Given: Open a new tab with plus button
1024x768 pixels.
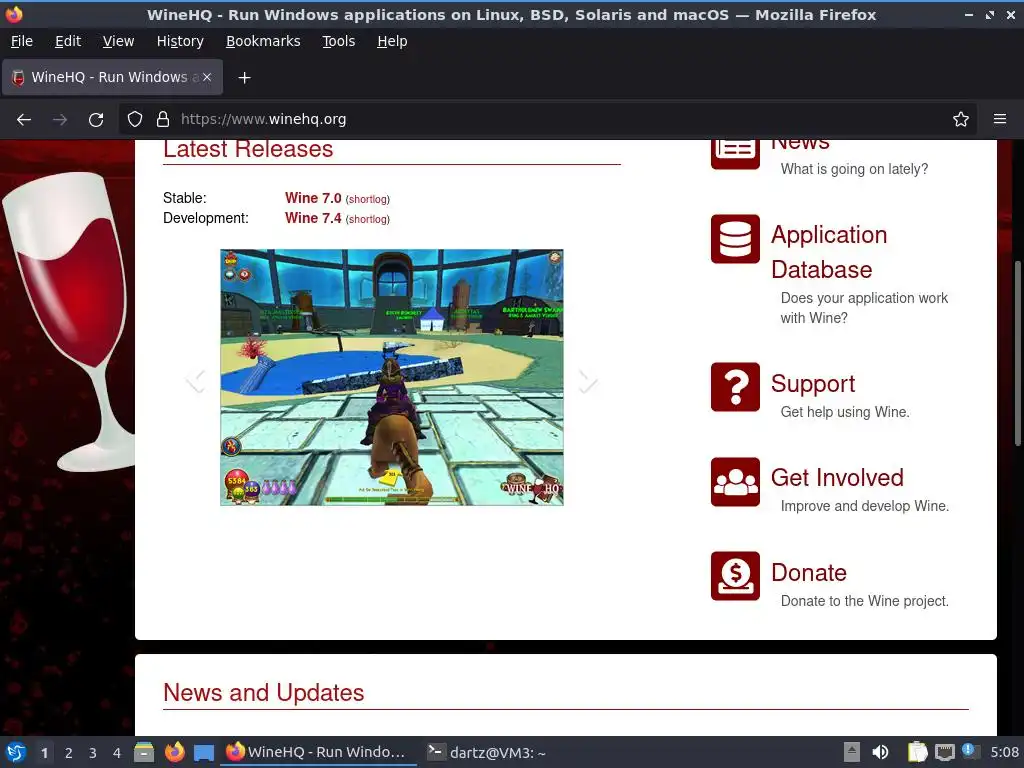Looking at the screenshot, I should tap(244, 78).
